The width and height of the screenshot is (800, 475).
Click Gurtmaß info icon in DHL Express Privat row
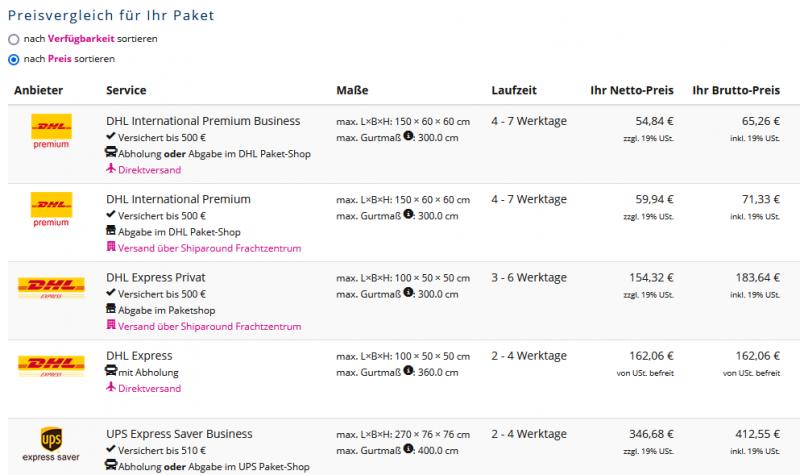point(409,293)
